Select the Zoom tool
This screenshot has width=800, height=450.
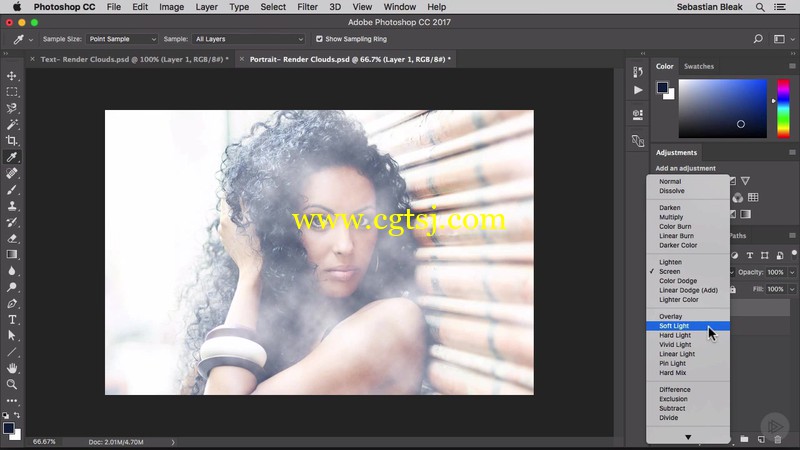(x=12, y=384)
